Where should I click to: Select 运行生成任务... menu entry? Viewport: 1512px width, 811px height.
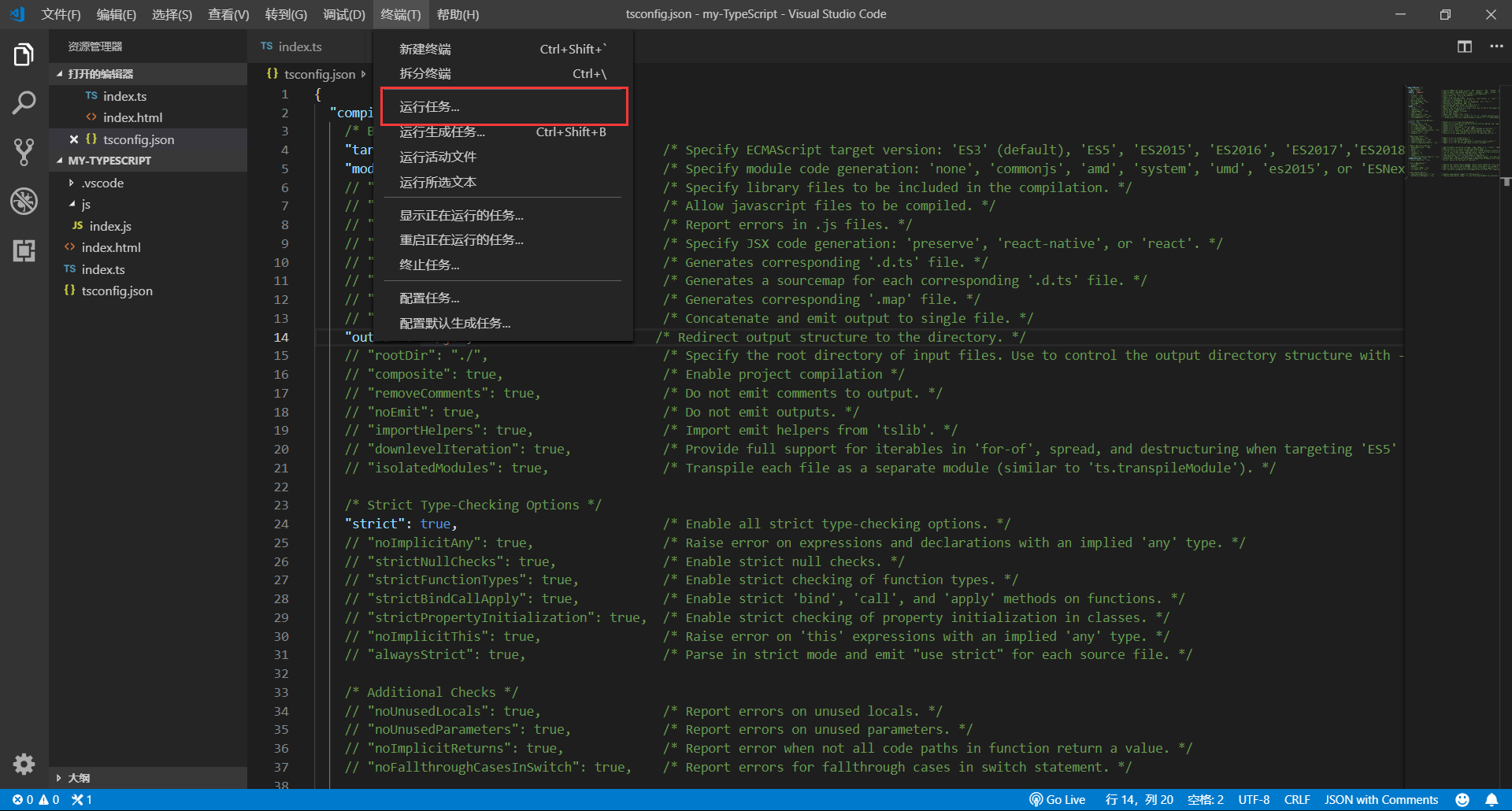click(x=503, y=132)
